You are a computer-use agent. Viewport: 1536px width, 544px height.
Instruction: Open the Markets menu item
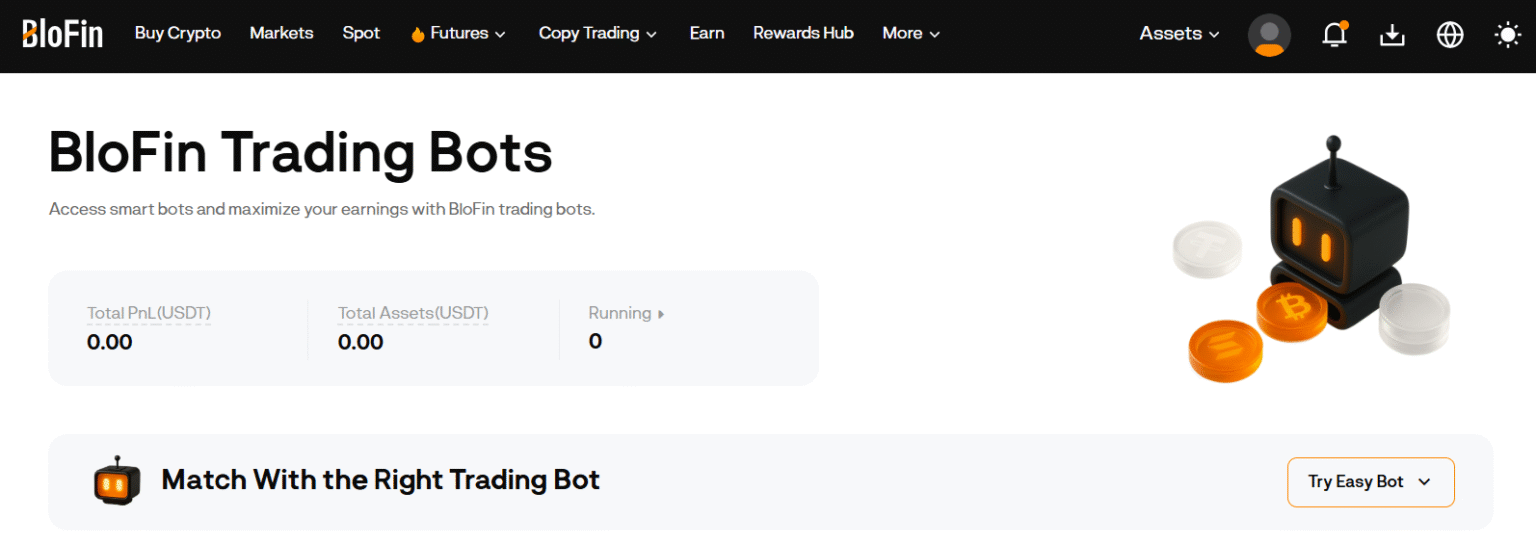[x=281, y=34]
